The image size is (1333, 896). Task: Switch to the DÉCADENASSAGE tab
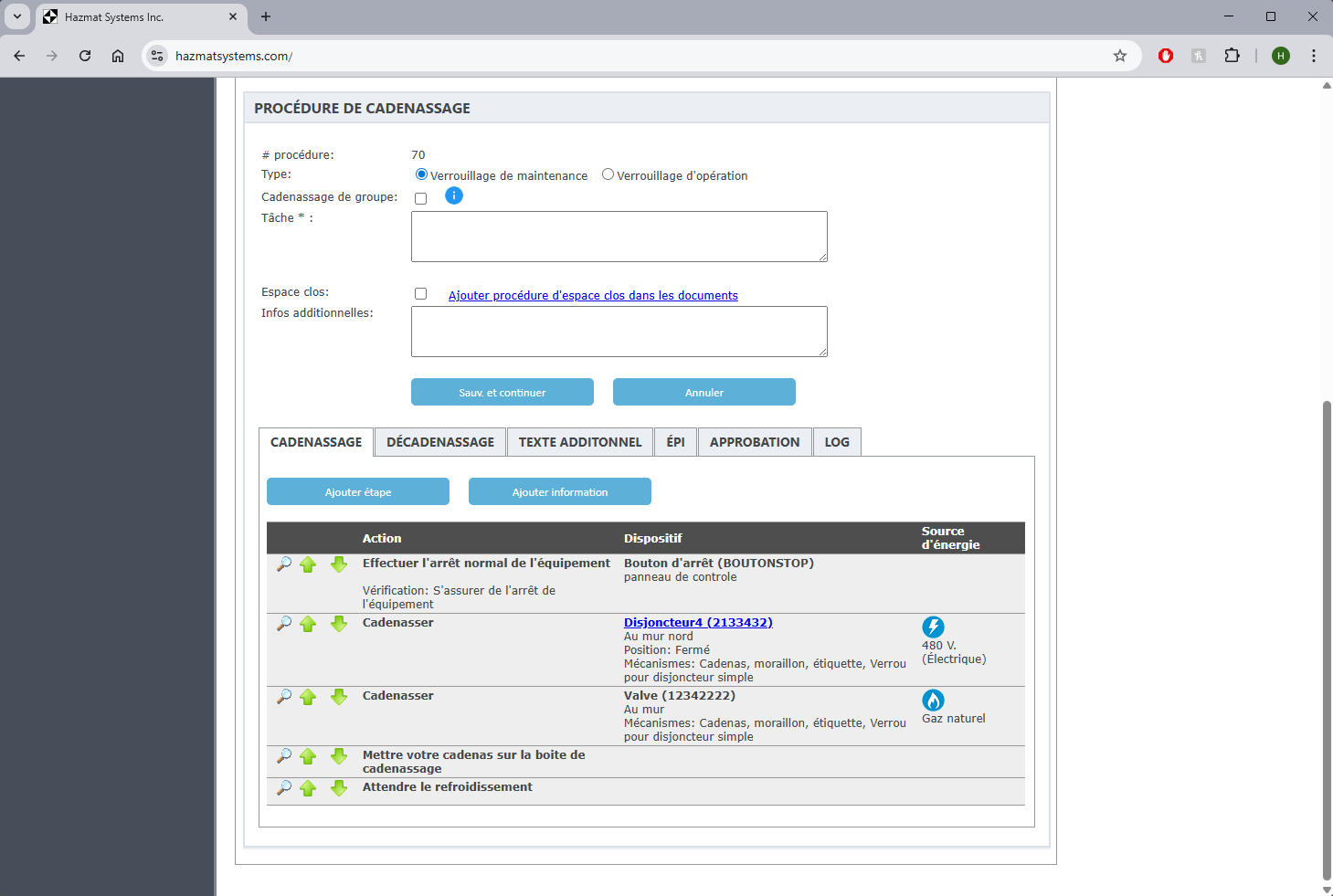440,442
